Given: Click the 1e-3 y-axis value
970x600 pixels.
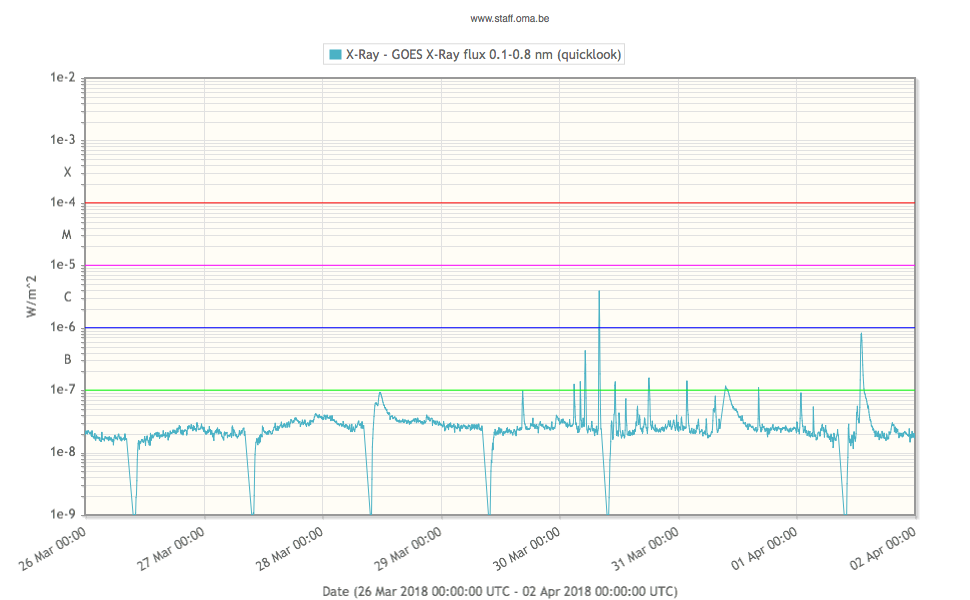Looking at the screenshot, I should (x=62, y=140).
